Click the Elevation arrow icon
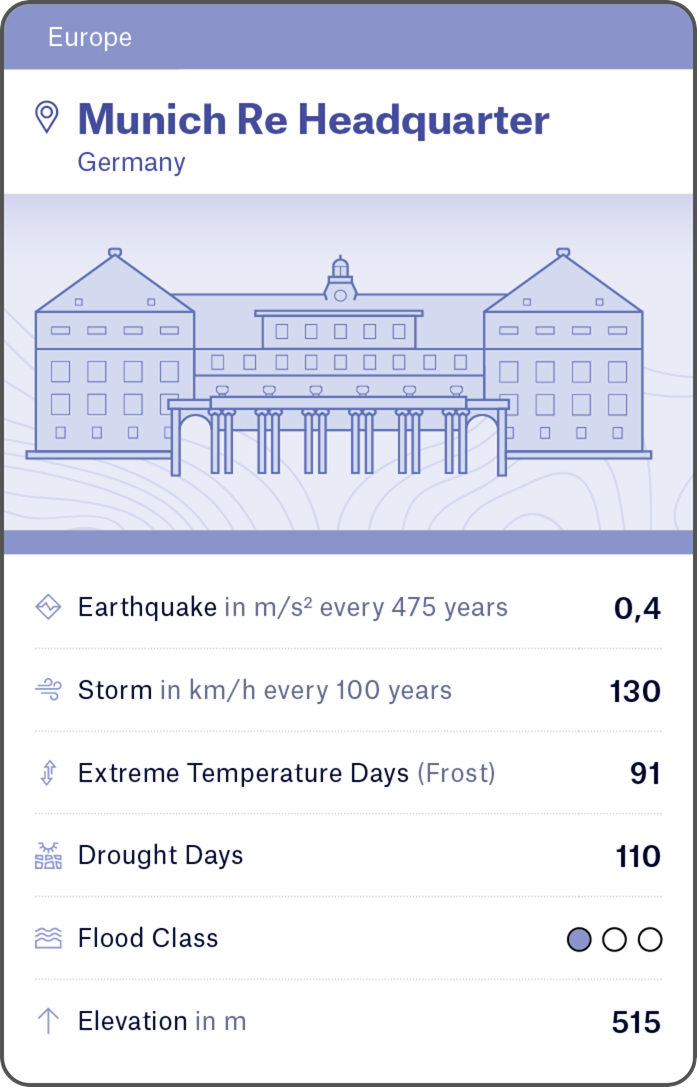This screenshot has height=1087, width=697. [x=48, y=1021]
